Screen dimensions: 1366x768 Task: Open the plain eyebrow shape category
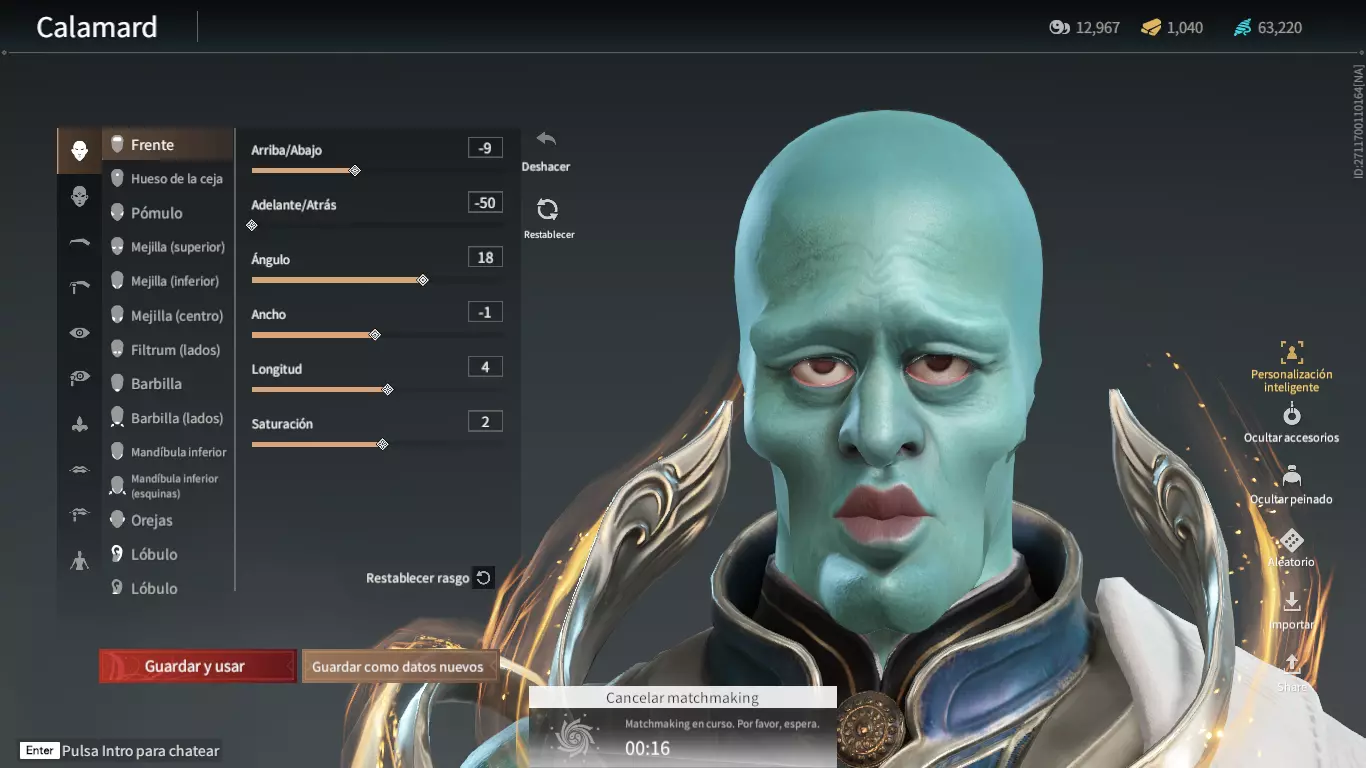point(79,242)
